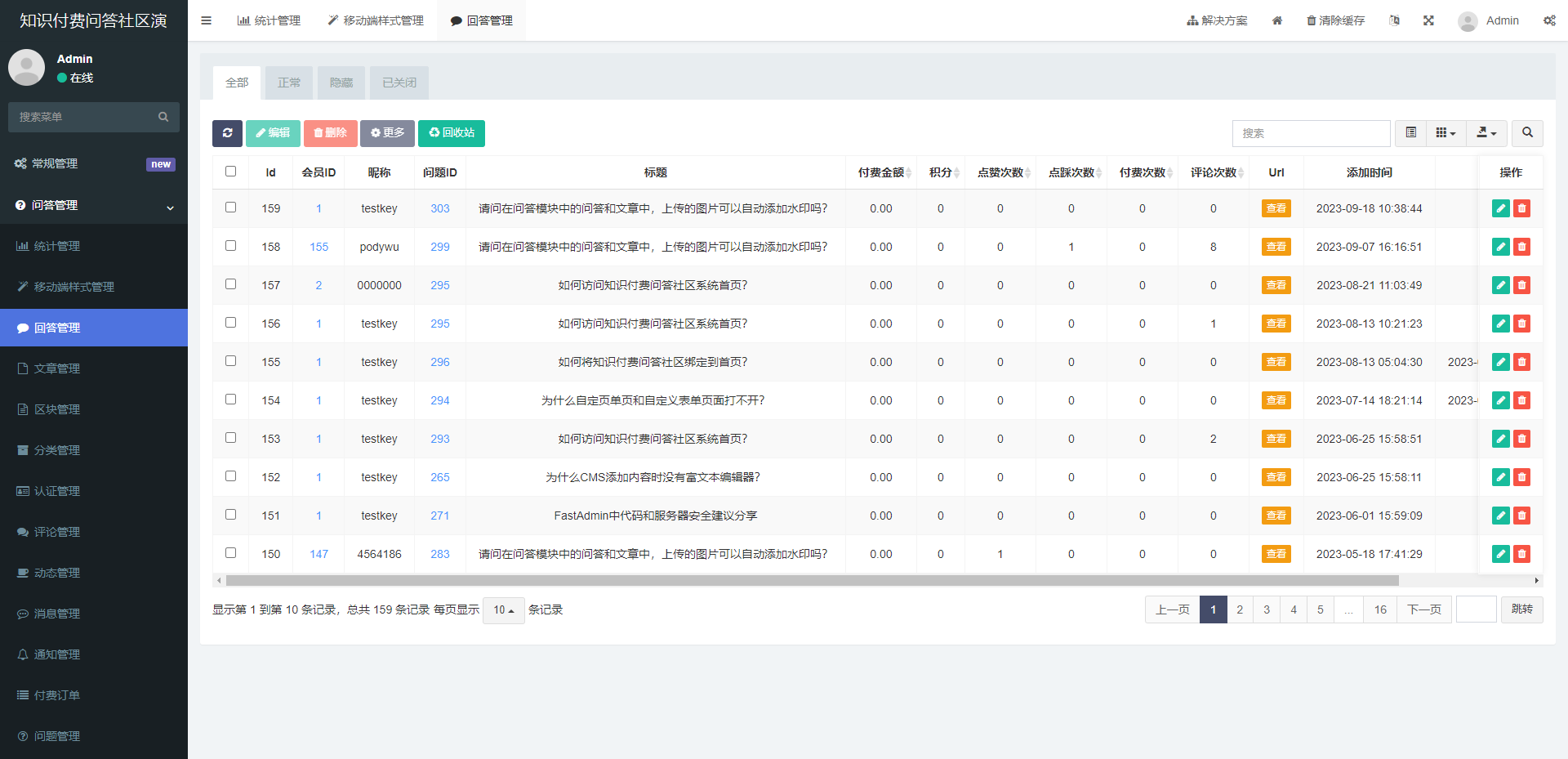Open 文章管理 in the sidebar
The image size is (1568, 759).
57,368
